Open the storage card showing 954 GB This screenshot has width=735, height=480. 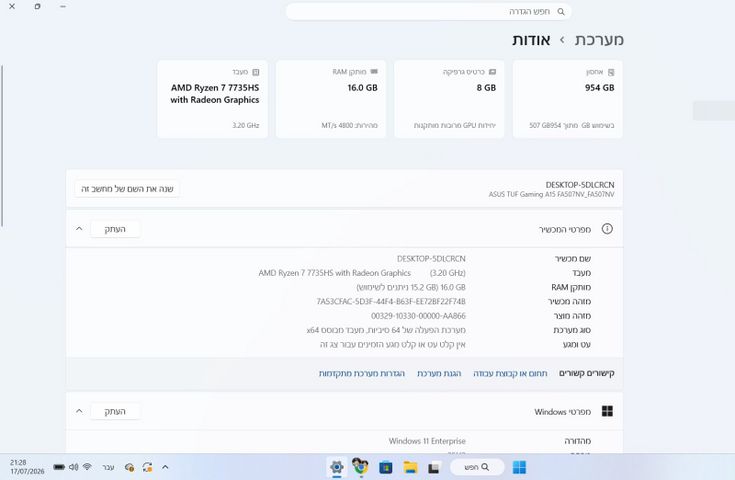(568, 99)
